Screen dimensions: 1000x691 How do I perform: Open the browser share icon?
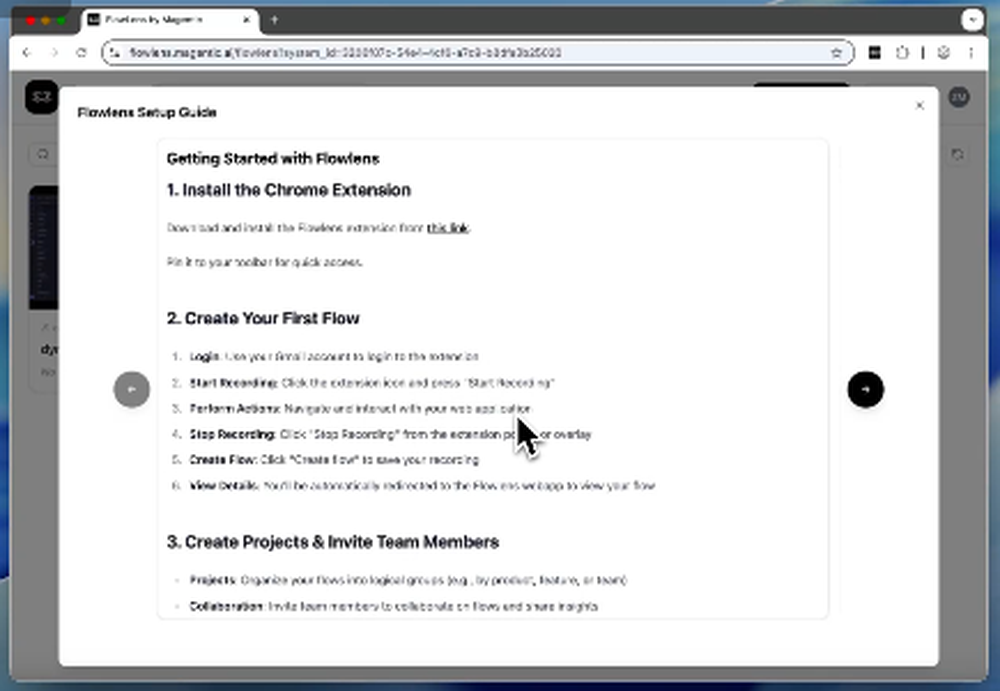point(903,53)
